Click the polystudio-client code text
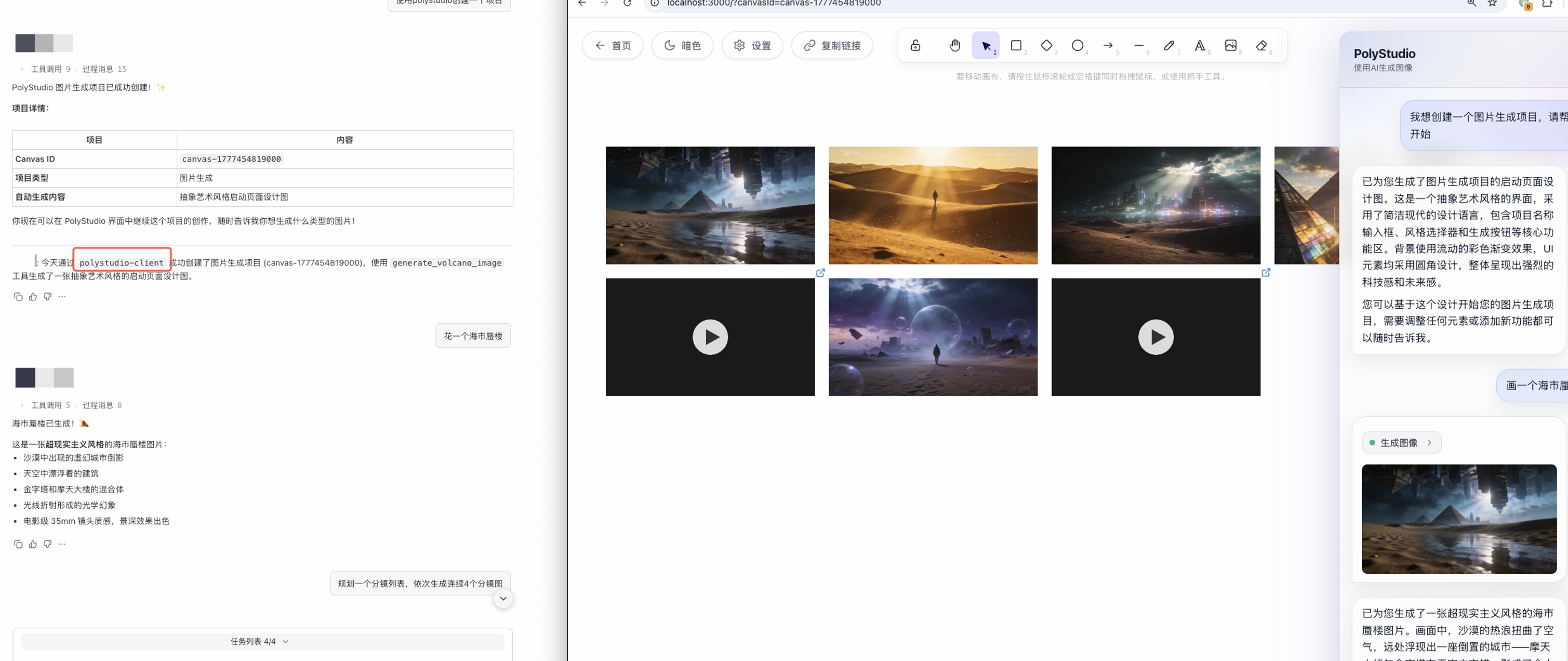1568x661 pixels. [x=122, y=263]
